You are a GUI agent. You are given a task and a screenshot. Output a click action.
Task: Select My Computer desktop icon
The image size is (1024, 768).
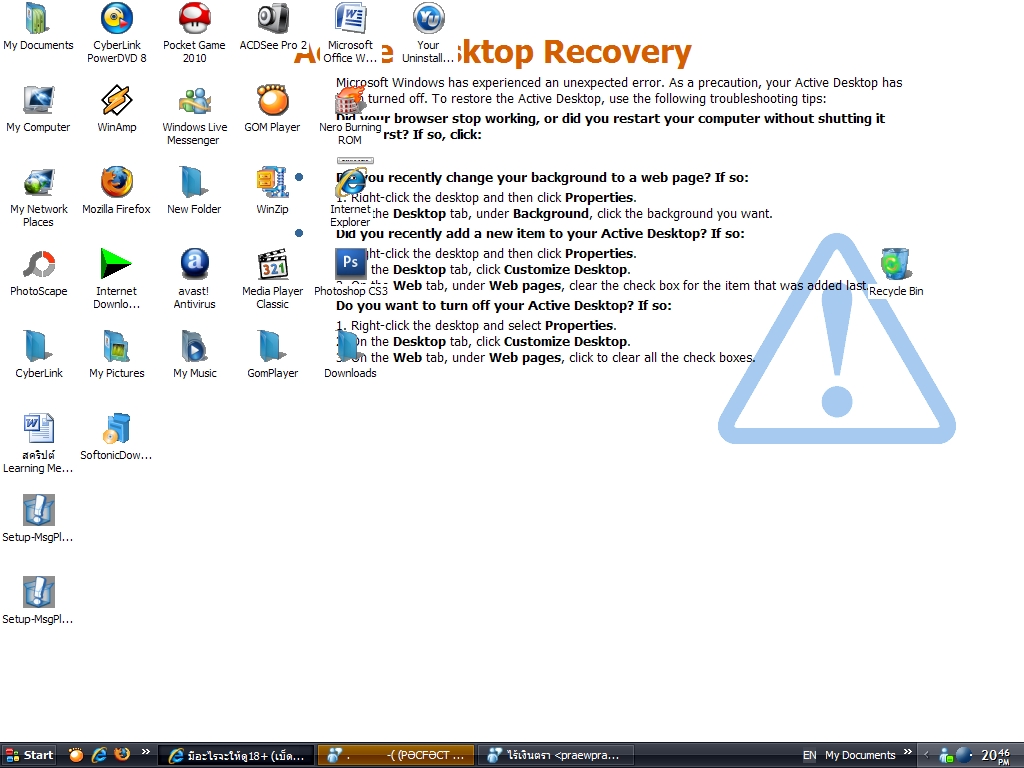(38, 109)
